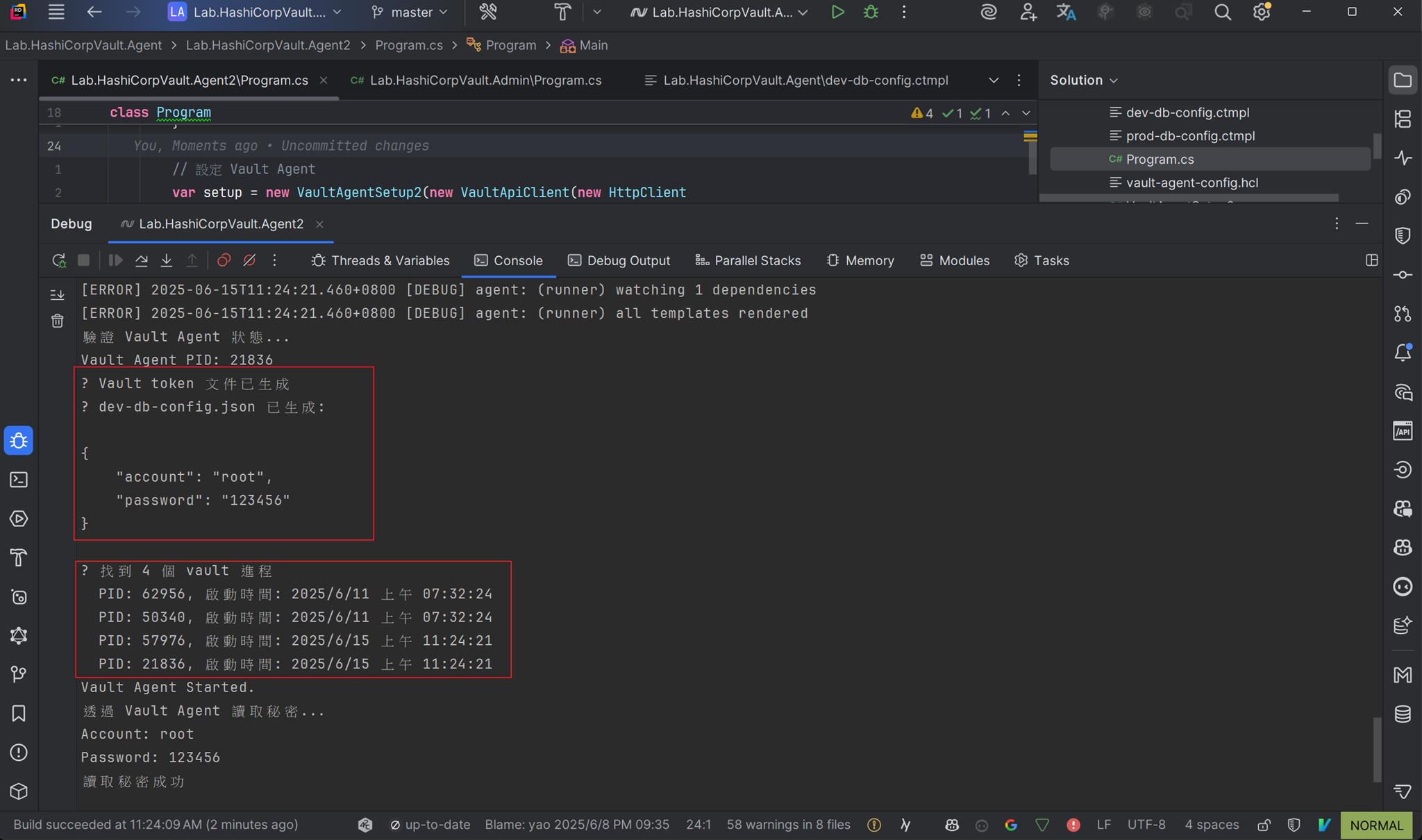
Task: Open Threads & Variables tab
Action: (380, 260)
